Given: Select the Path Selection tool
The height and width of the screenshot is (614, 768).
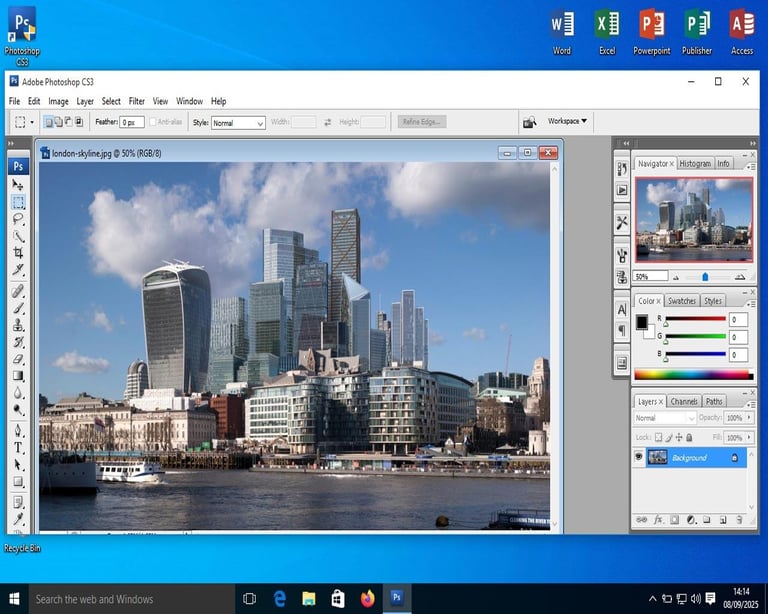Looking at the screenshot, I should click(x=18, y=465).
